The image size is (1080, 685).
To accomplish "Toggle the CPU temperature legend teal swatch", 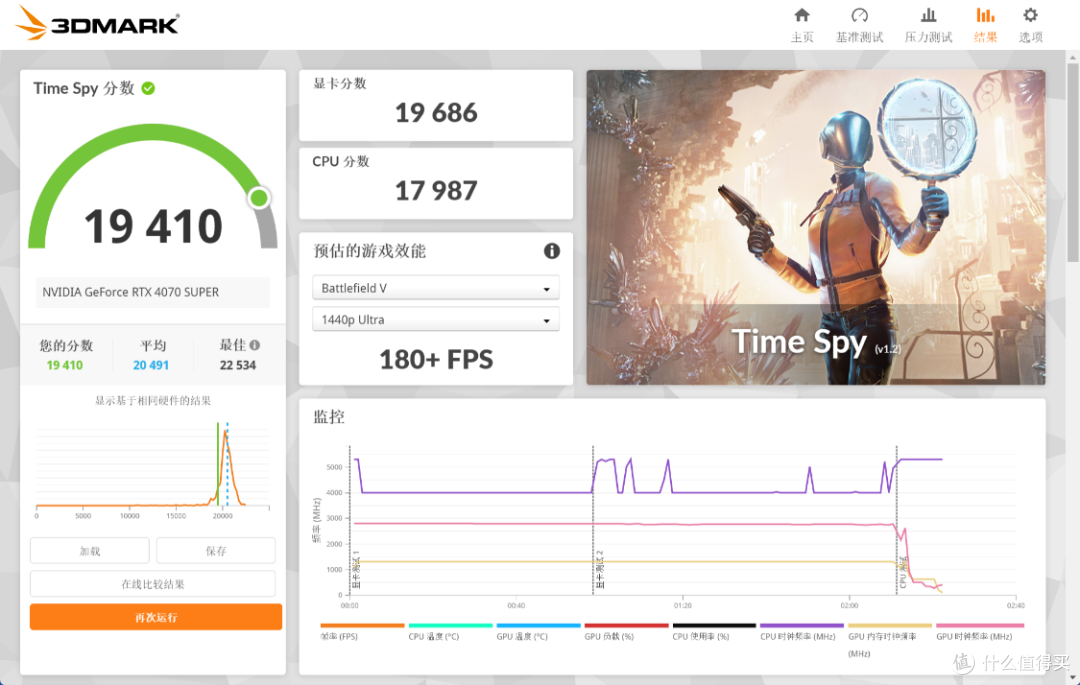I will (450, 626).
